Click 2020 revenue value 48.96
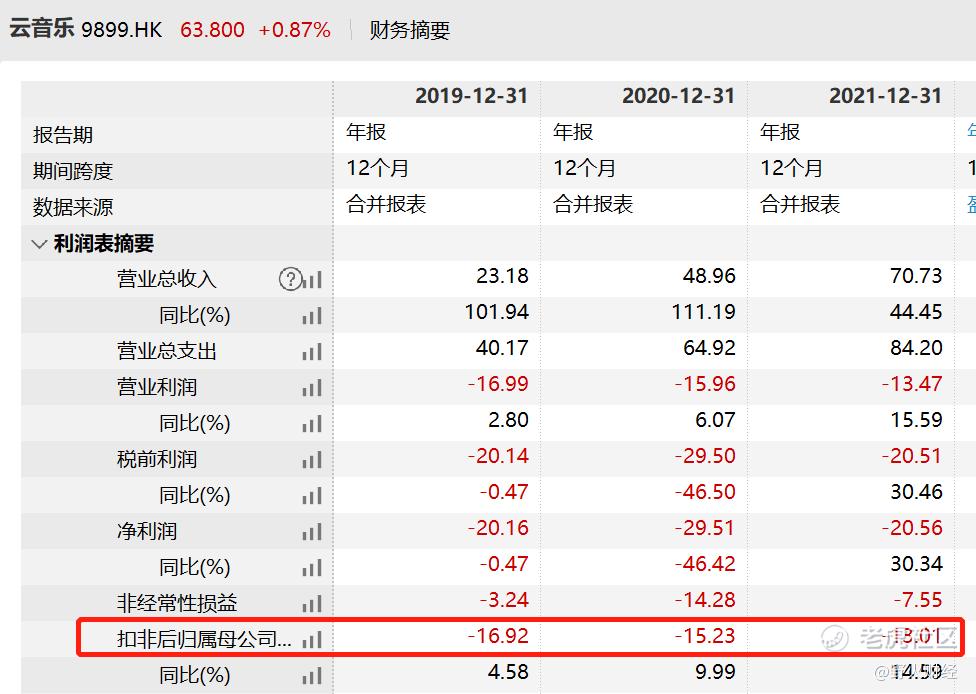Image resolution: width=976 pixels, height=694 pixels. [x=709, y=276]
